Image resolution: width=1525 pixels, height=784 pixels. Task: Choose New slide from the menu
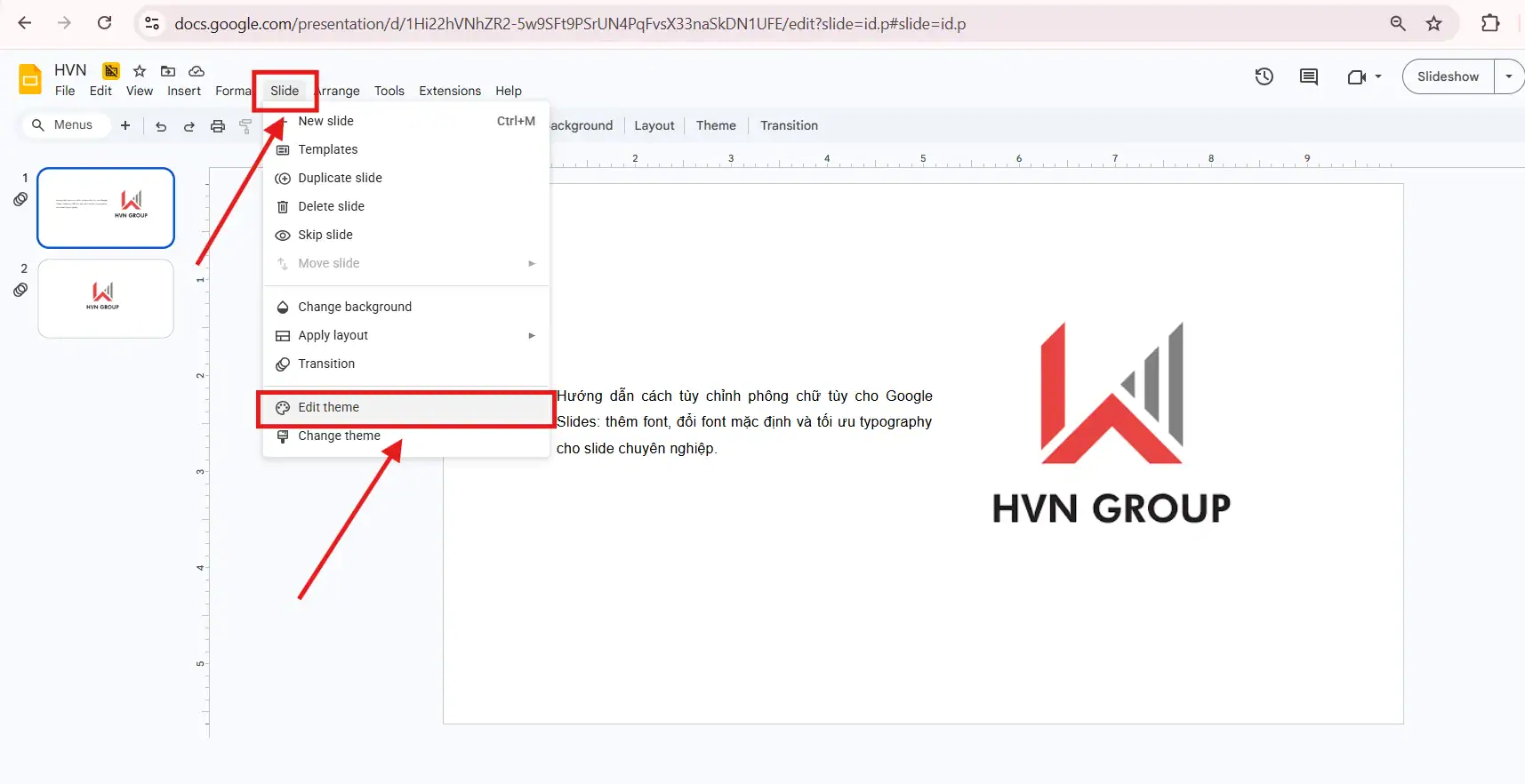click(x=406, y=121)
